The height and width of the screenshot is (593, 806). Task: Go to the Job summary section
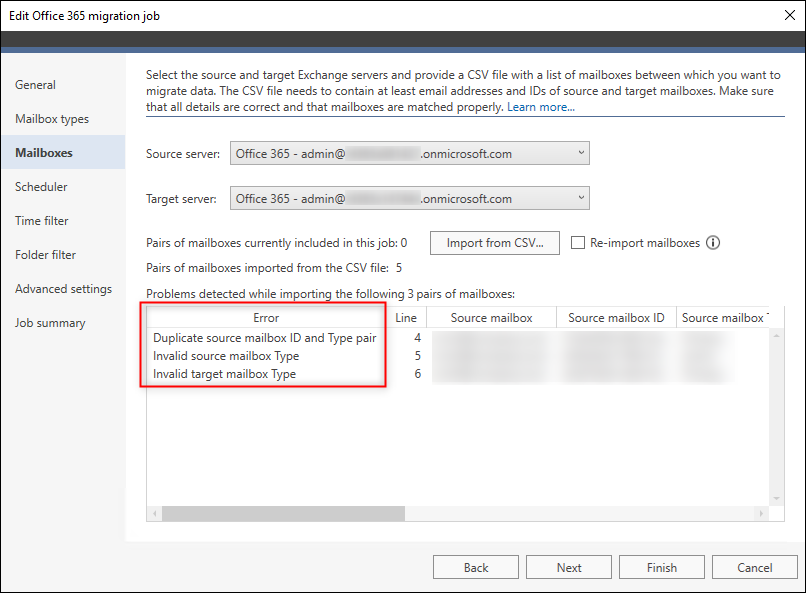click(x=48, y=322)
